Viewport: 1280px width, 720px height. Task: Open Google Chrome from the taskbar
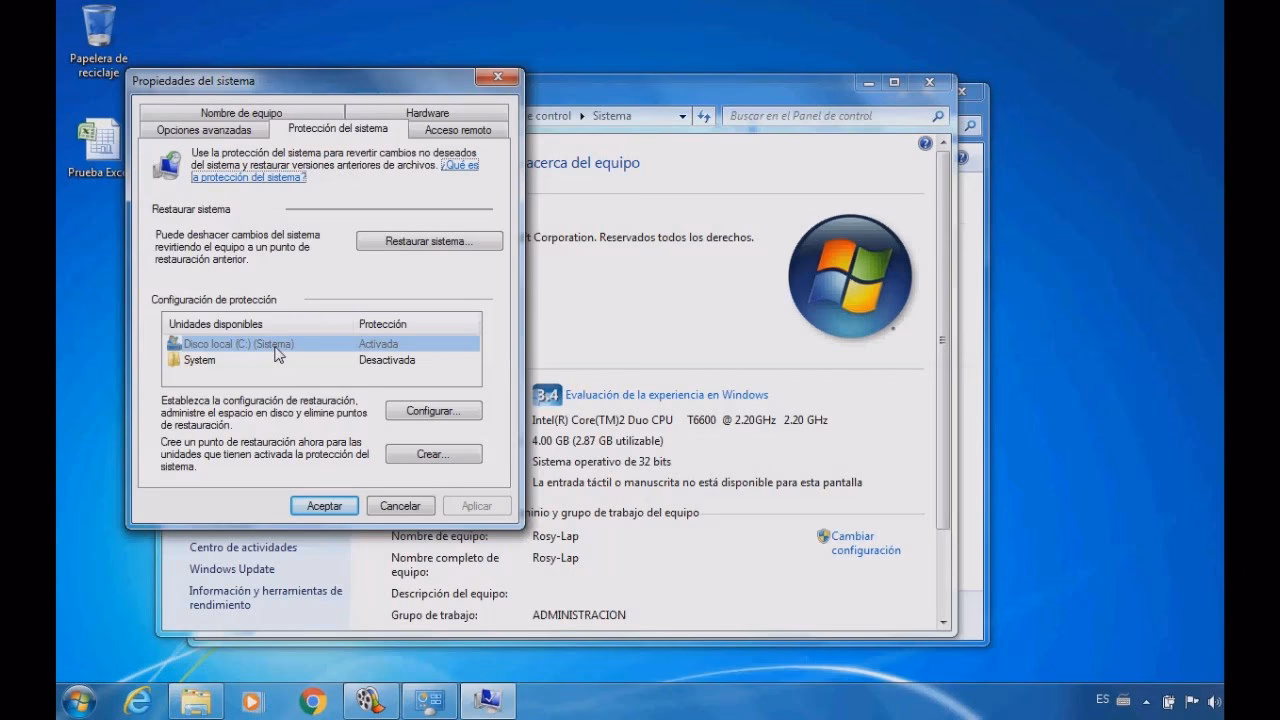tap(311, 700)
